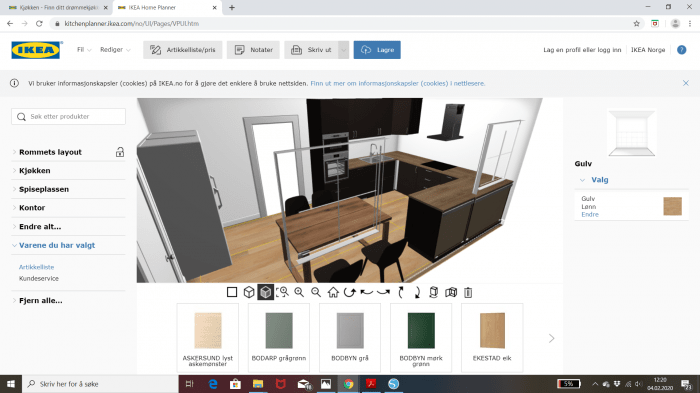Image resolution: width=700 pixels, height=393 pixels.
Task: Rotate view left with curved arrow
Action: point(367,292)
